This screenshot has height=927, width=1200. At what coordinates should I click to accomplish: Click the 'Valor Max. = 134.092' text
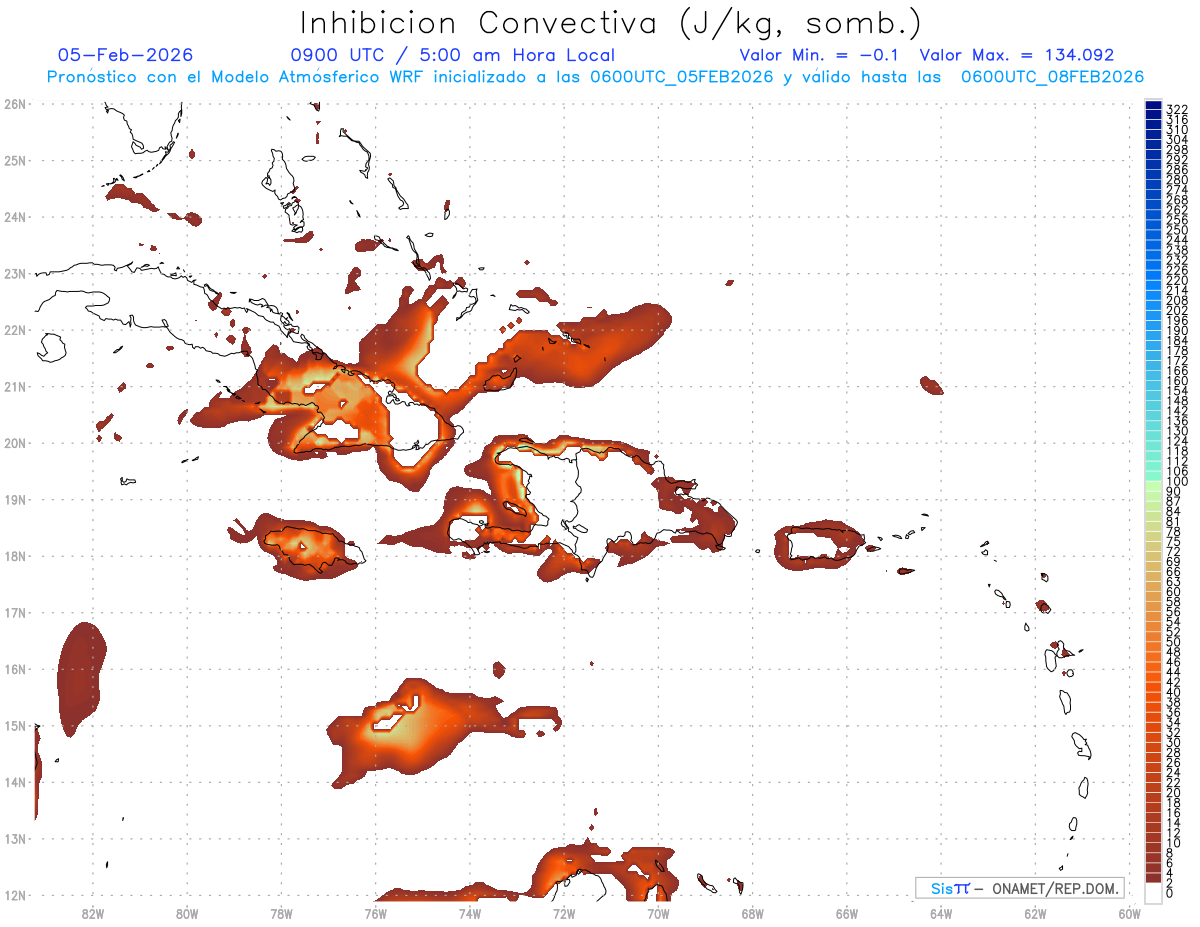point(1016,55)
